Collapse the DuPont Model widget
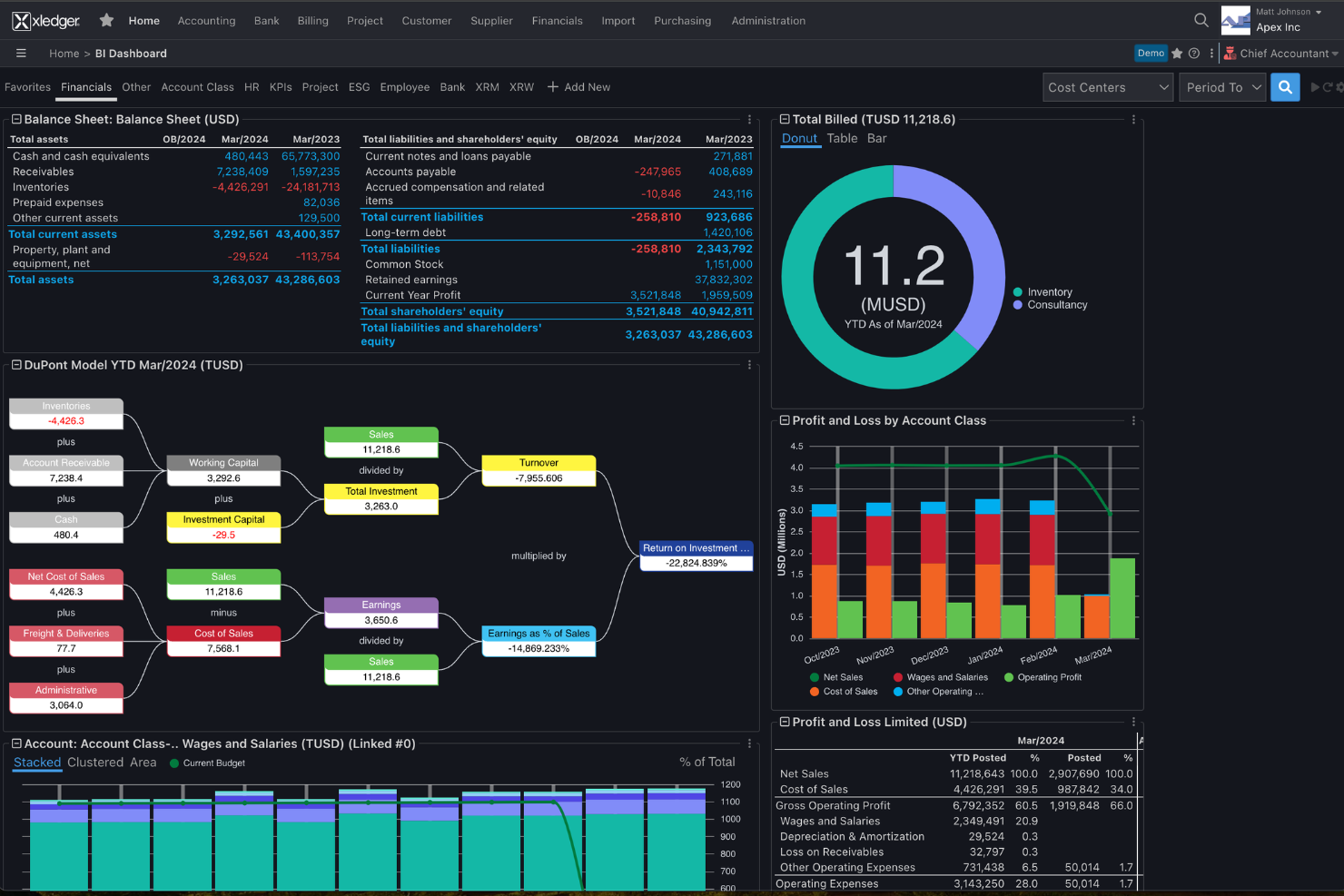Viewport: 1344px width, 896px height. (x=15, y=364)
